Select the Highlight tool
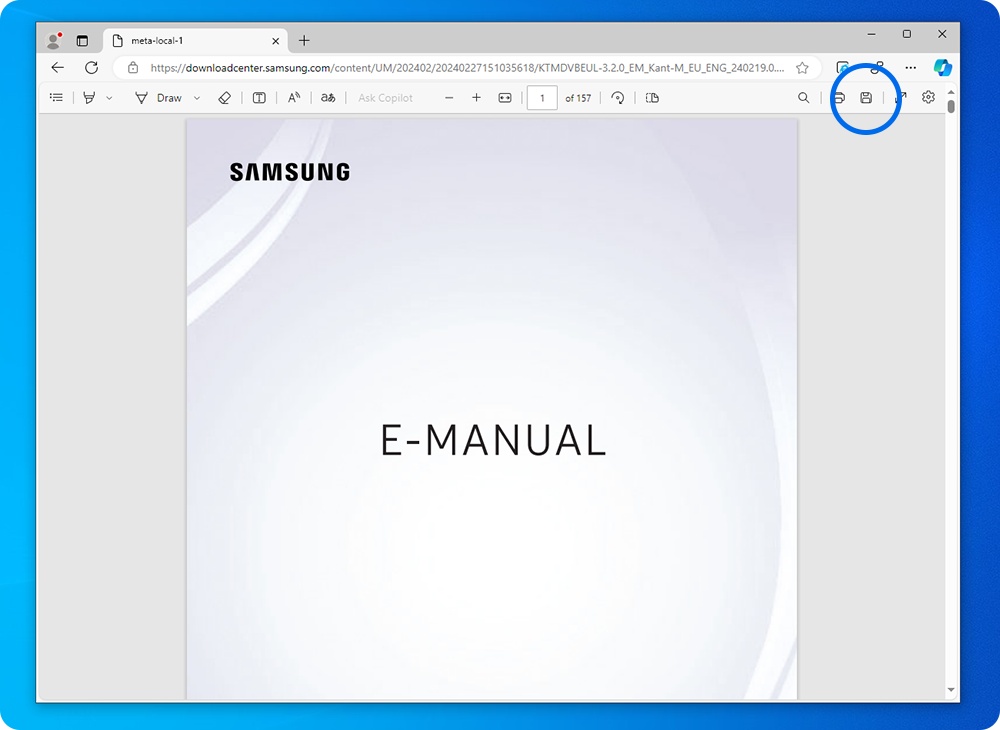 89,97
